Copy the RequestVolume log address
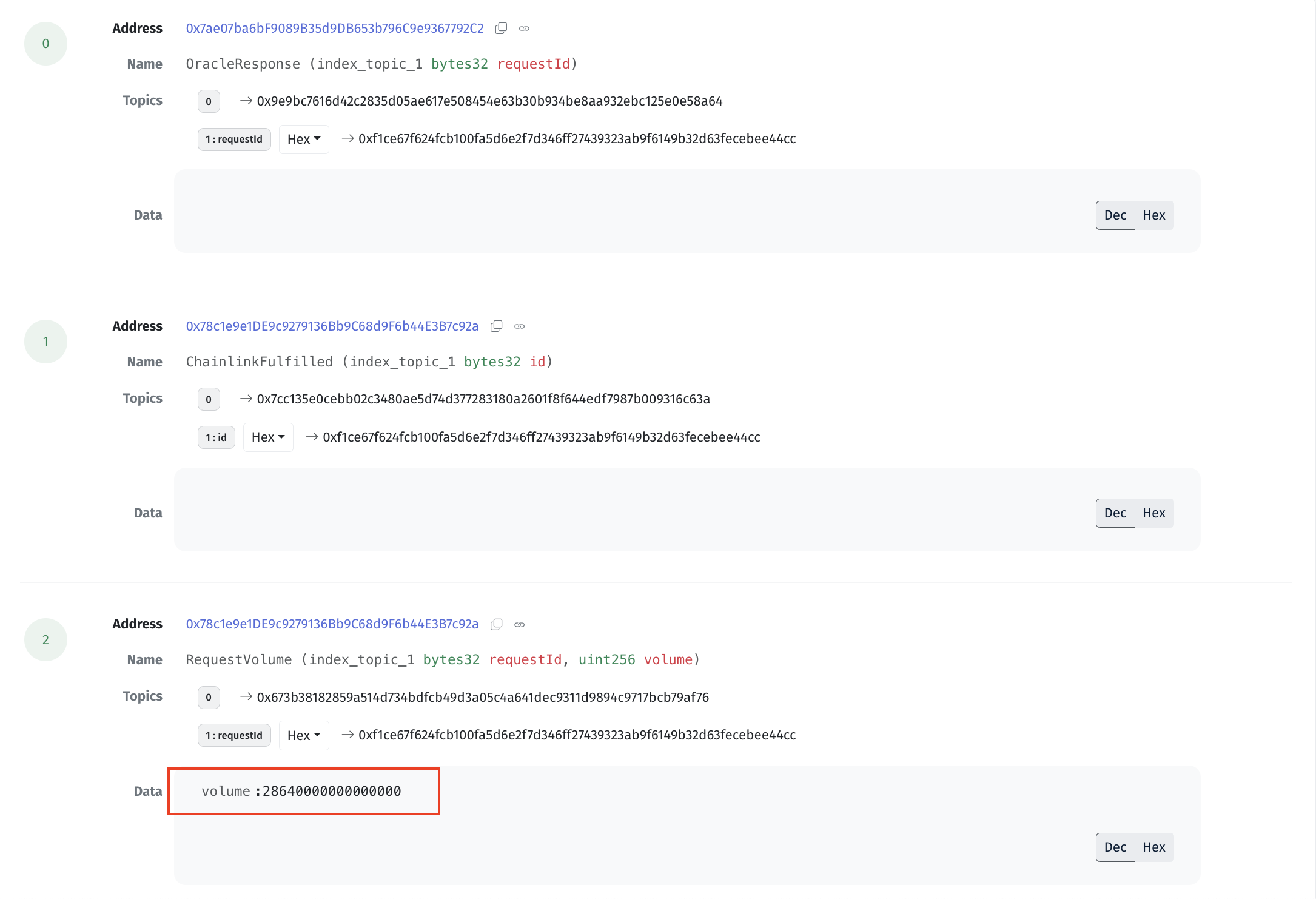The width and height of the screenshot is (1316, 899). [x=496, y=624]
